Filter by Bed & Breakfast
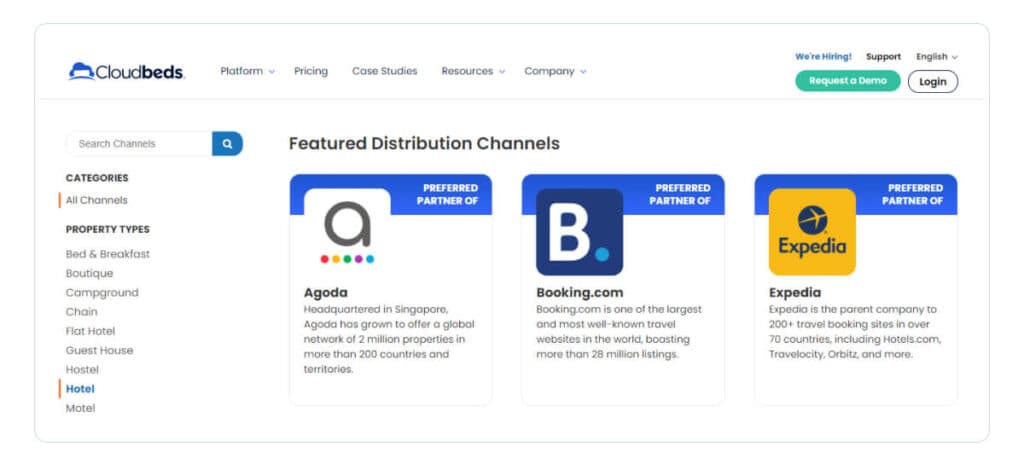Image resolution: width=1024 pixels, height=469 pixels. point(108,254)
